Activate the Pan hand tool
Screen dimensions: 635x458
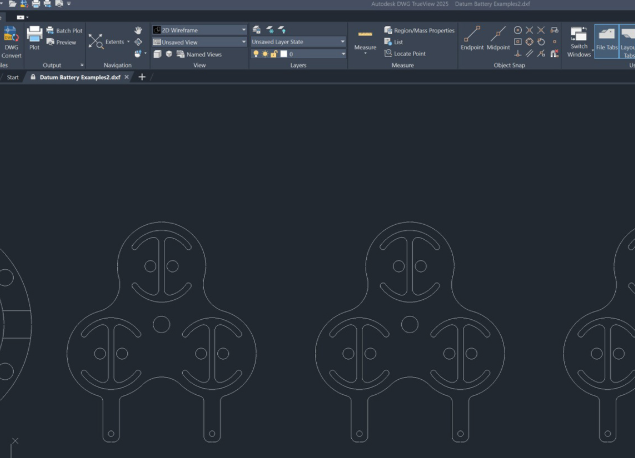tap(138, 30)
